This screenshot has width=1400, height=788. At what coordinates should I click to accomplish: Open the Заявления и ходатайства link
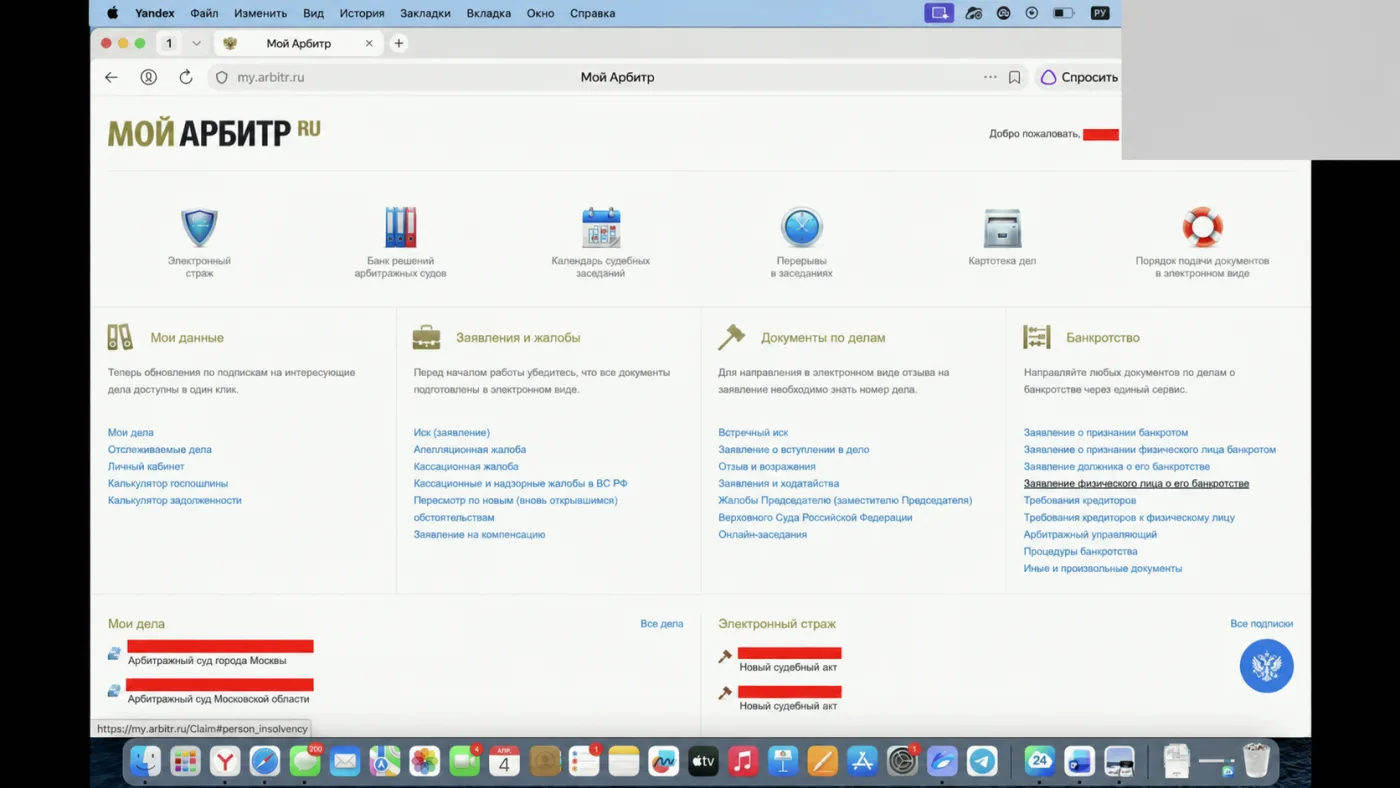pyautogui.click(x=781, y=484)
